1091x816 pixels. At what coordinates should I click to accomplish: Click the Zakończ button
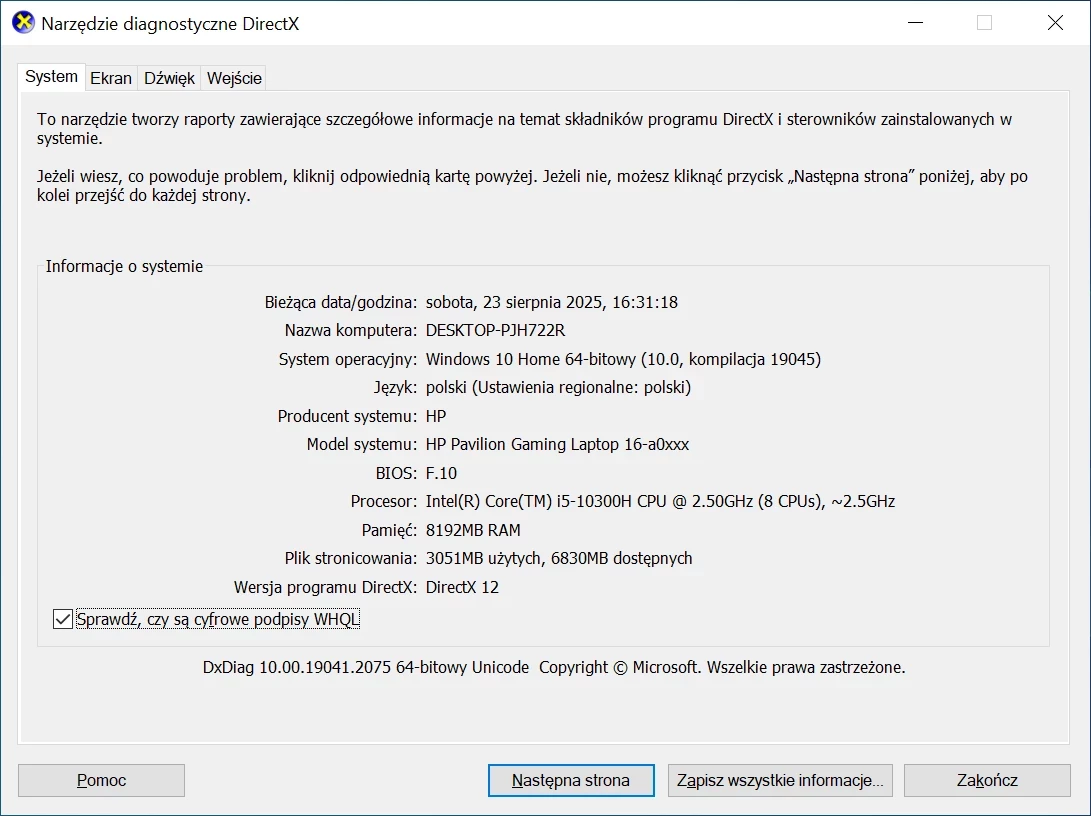click(x=987, y=781)
